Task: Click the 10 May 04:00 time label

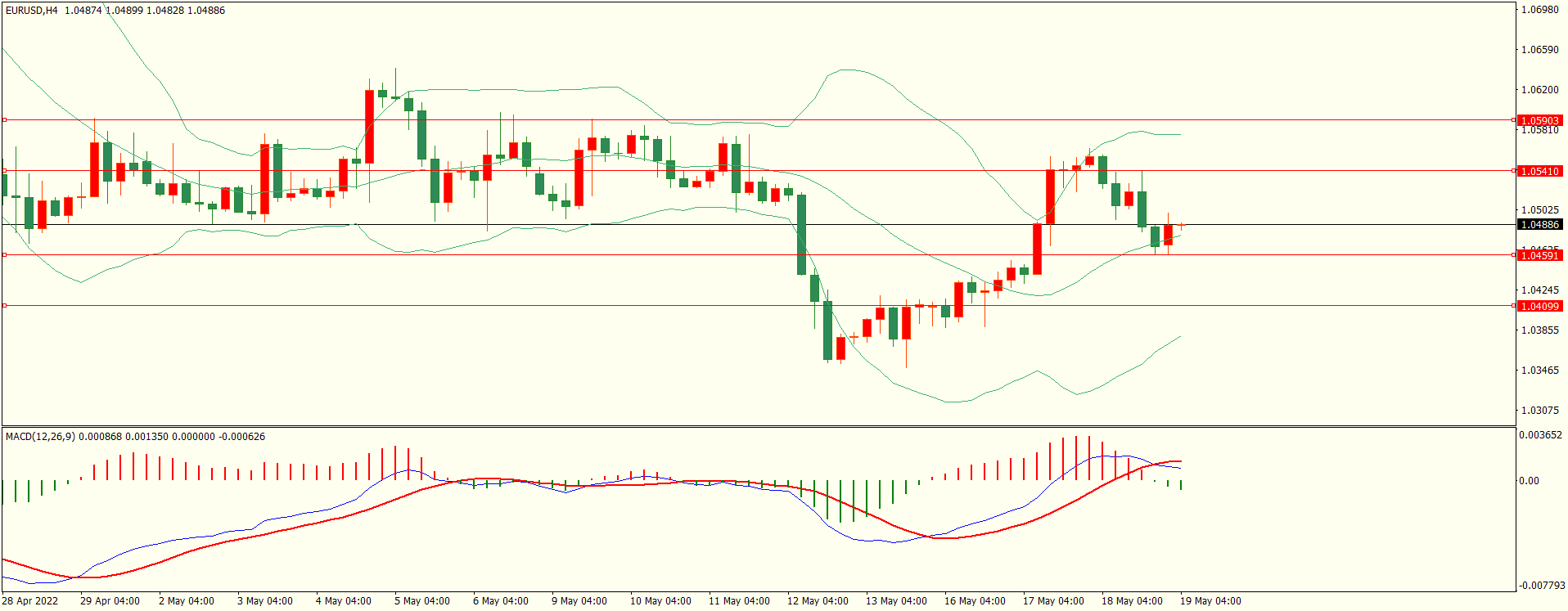Action: click(x=660, y=601)
